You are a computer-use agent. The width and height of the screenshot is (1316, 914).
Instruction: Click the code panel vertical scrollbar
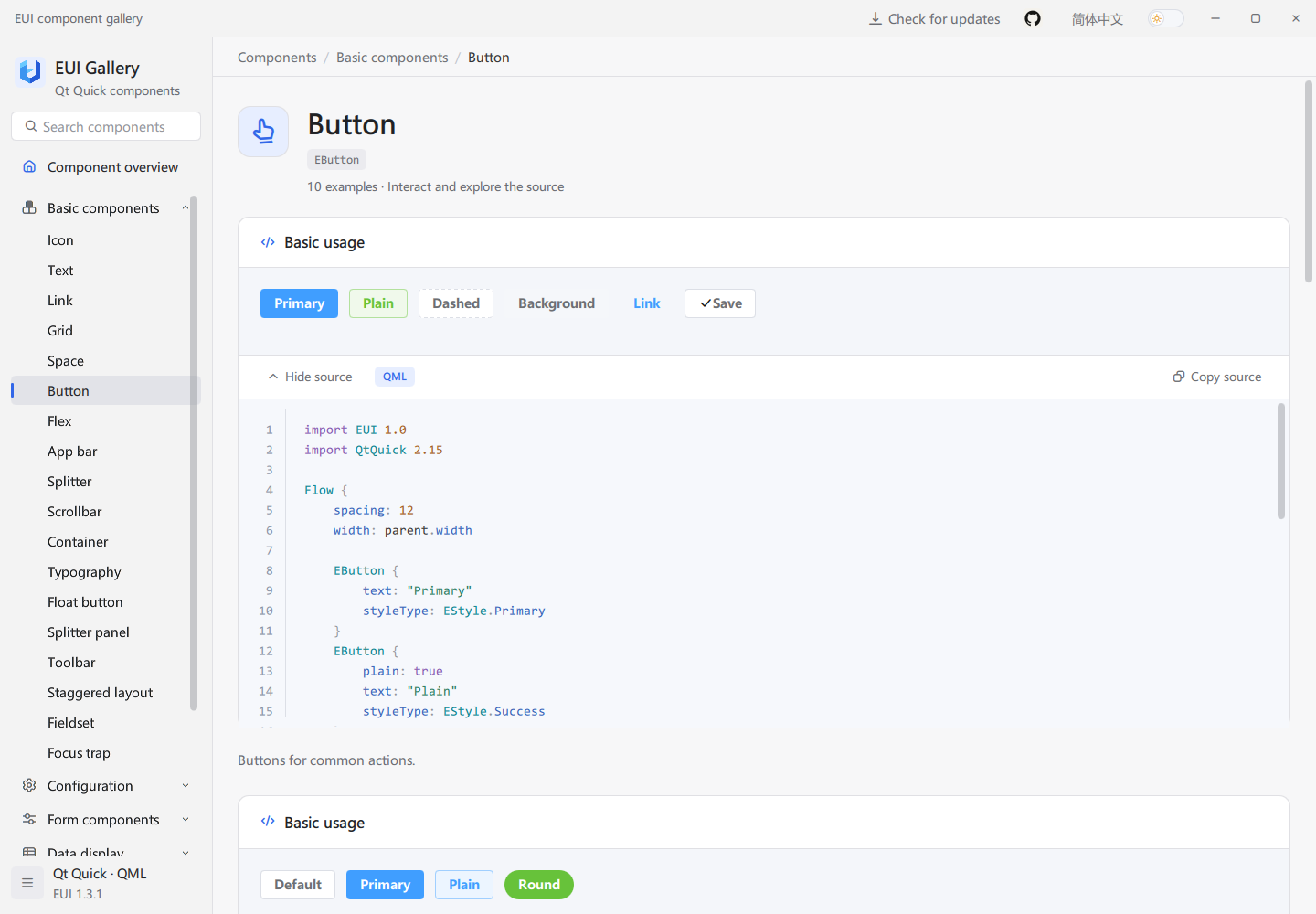1281,461
